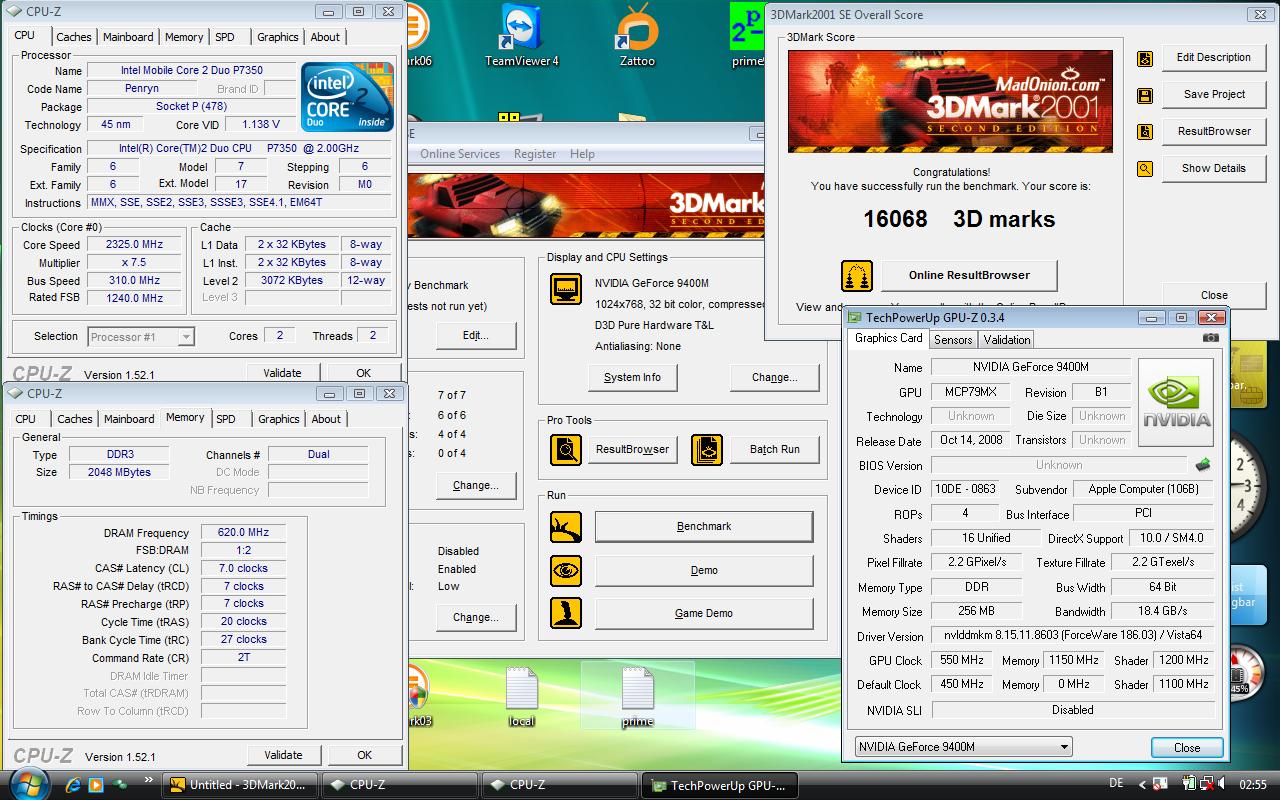This screenshot has height=800, width=1280.
Task: Click the media player quick launch icon
Action: tap(95, 785)
